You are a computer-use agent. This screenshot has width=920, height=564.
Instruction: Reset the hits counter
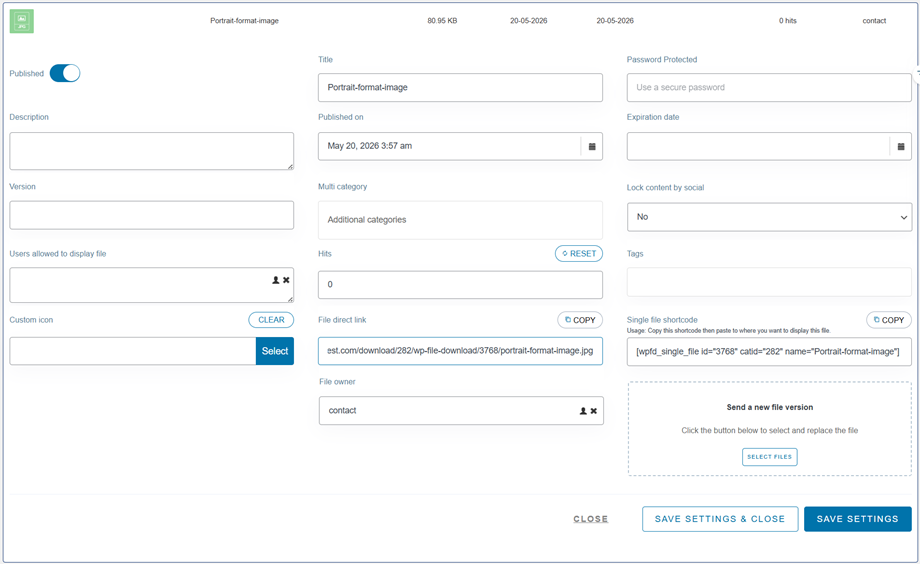pyautogui.click(x=579, y=254)
